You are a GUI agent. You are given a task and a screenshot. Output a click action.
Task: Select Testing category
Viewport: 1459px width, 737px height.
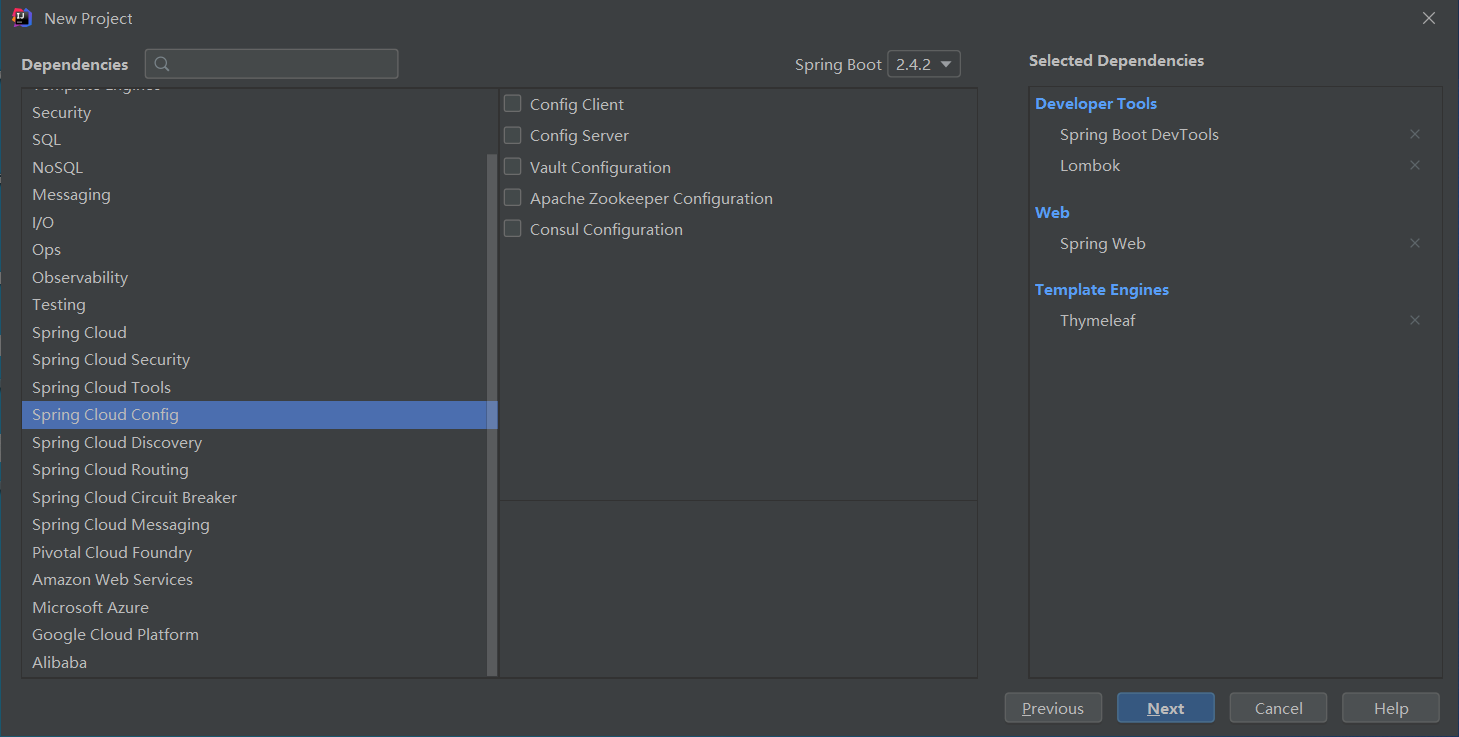pyautogui.click(x=254, y=305)
